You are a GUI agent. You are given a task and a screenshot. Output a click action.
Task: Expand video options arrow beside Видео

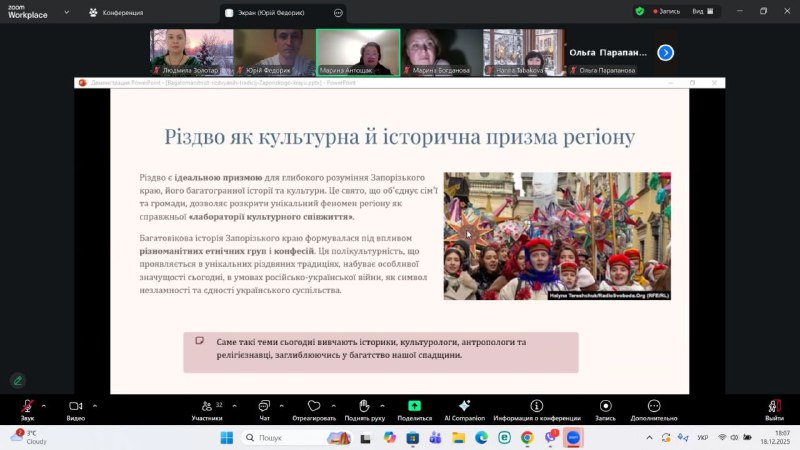tap(94, 406)
